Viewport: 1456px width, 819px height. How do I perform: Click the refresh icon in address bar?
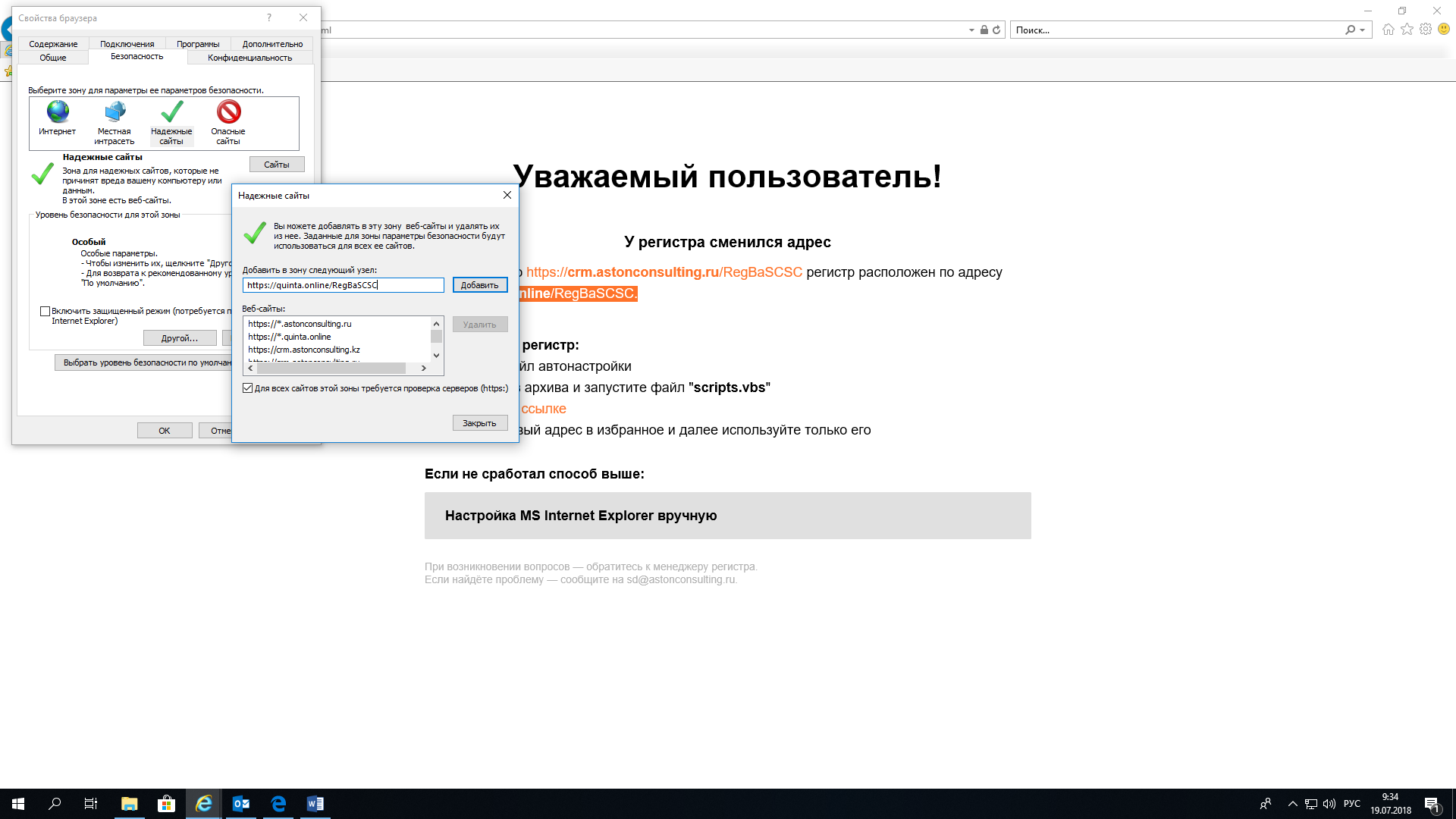tap(996, 30)
